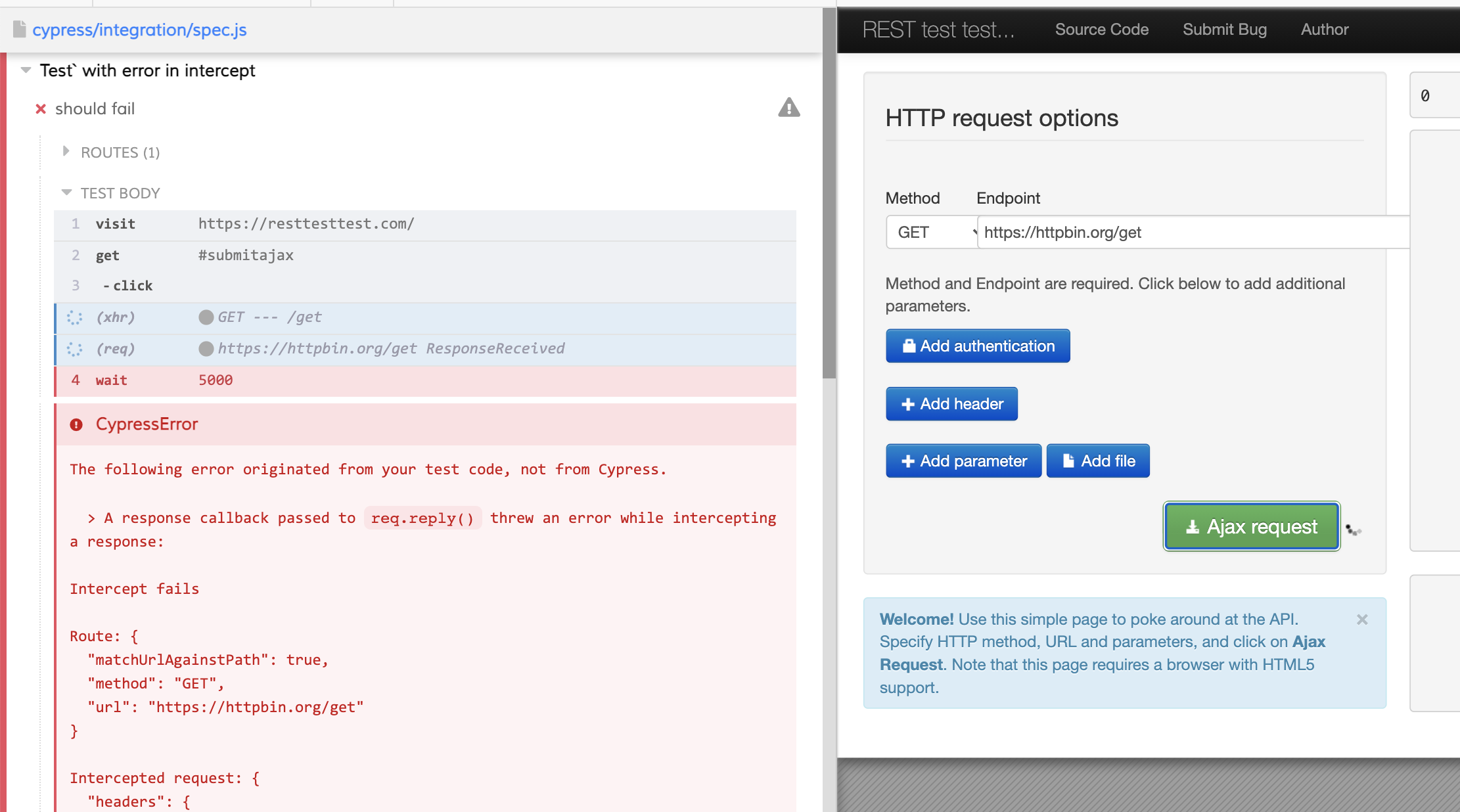Click the xhr pending spinner icon
Viewport: 1460px width, 812px height.
click(x=74, y=317)
